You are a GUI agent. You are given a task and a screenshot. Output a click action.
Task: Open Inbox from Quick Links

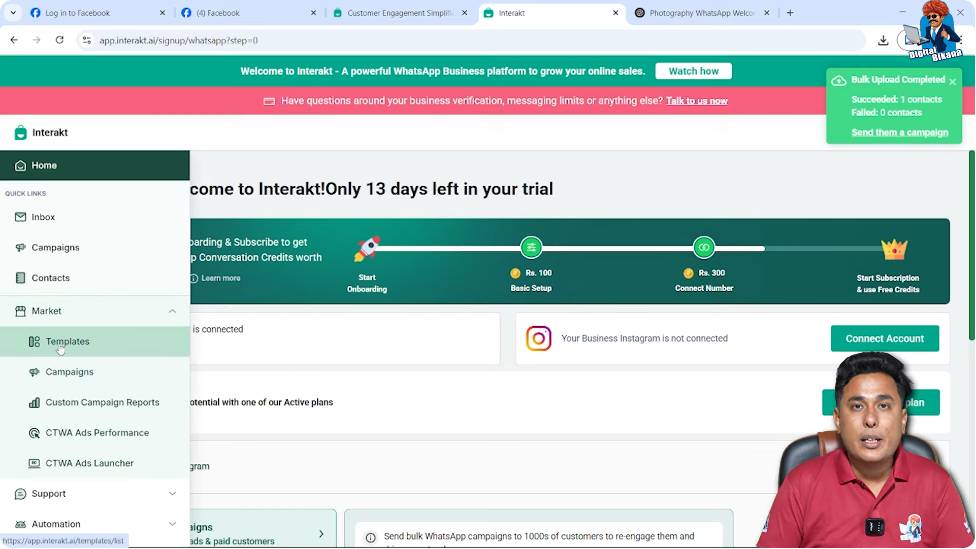[x=95, y=217]
